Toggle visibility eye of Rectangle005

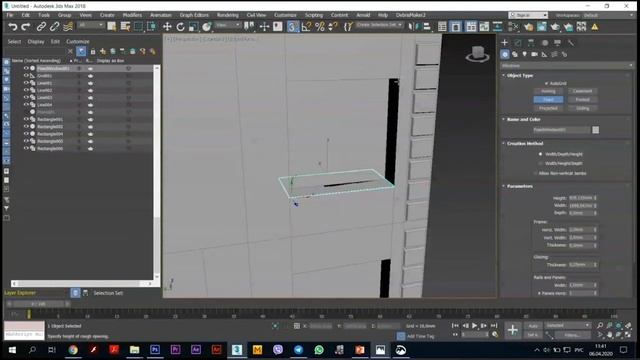coord(26,141)
